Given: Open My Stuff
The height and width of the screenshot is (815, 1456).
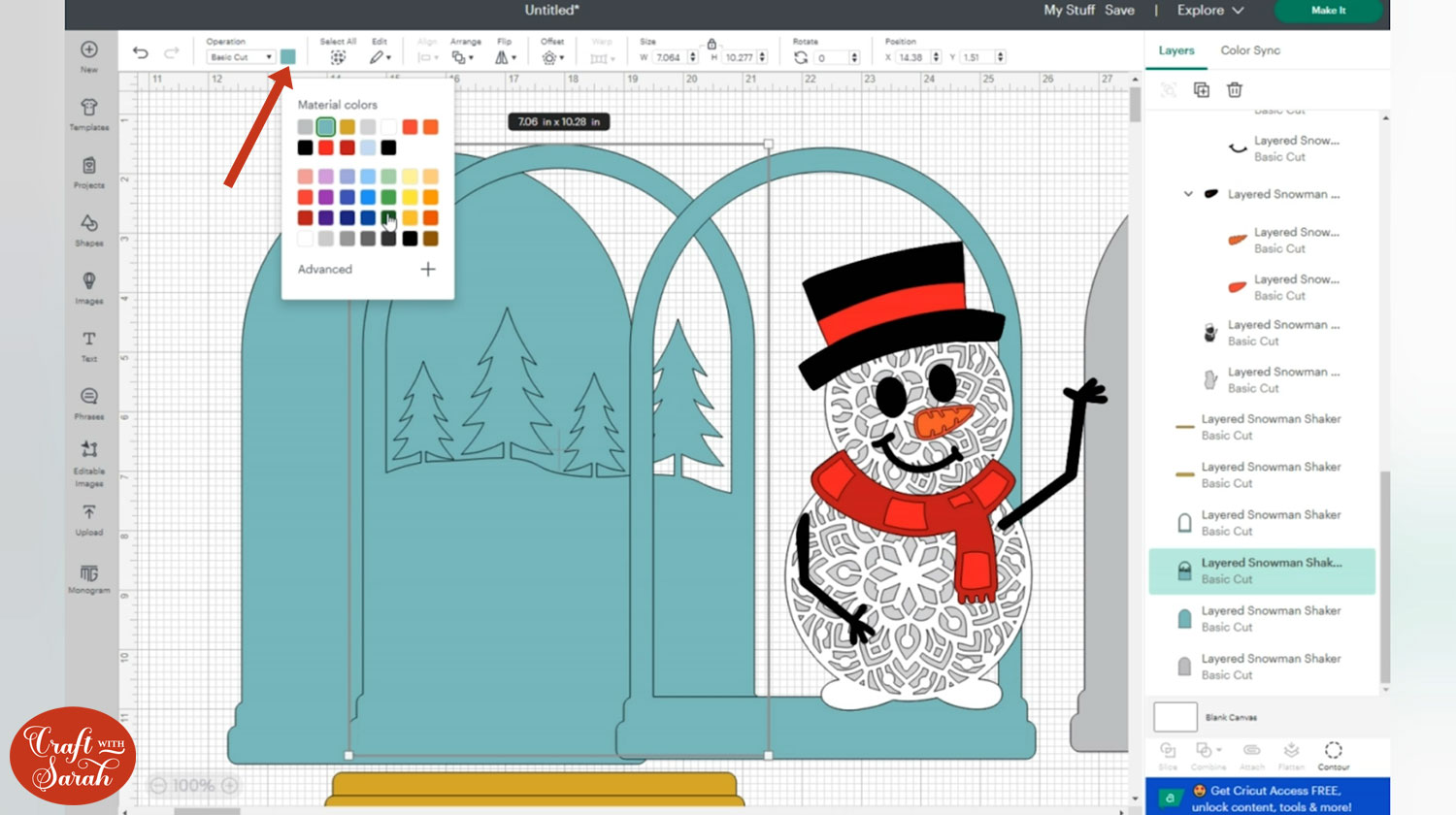Looking at the screenshot, I should [x=1069, y=10].
